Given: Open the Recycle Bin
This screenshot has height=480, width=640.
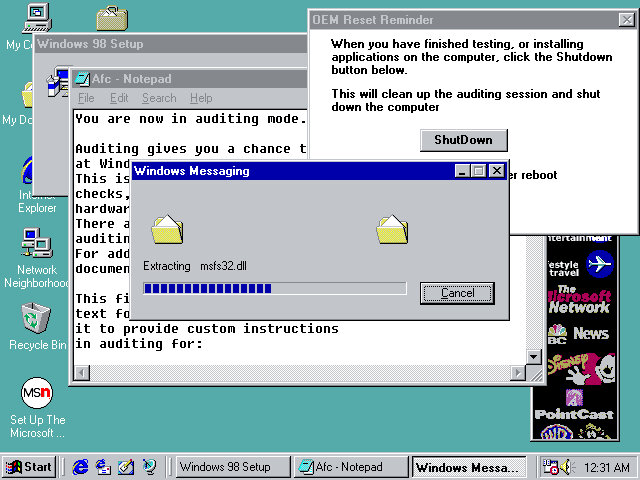Looking at the screenshot, I should [x=36, y=320].
